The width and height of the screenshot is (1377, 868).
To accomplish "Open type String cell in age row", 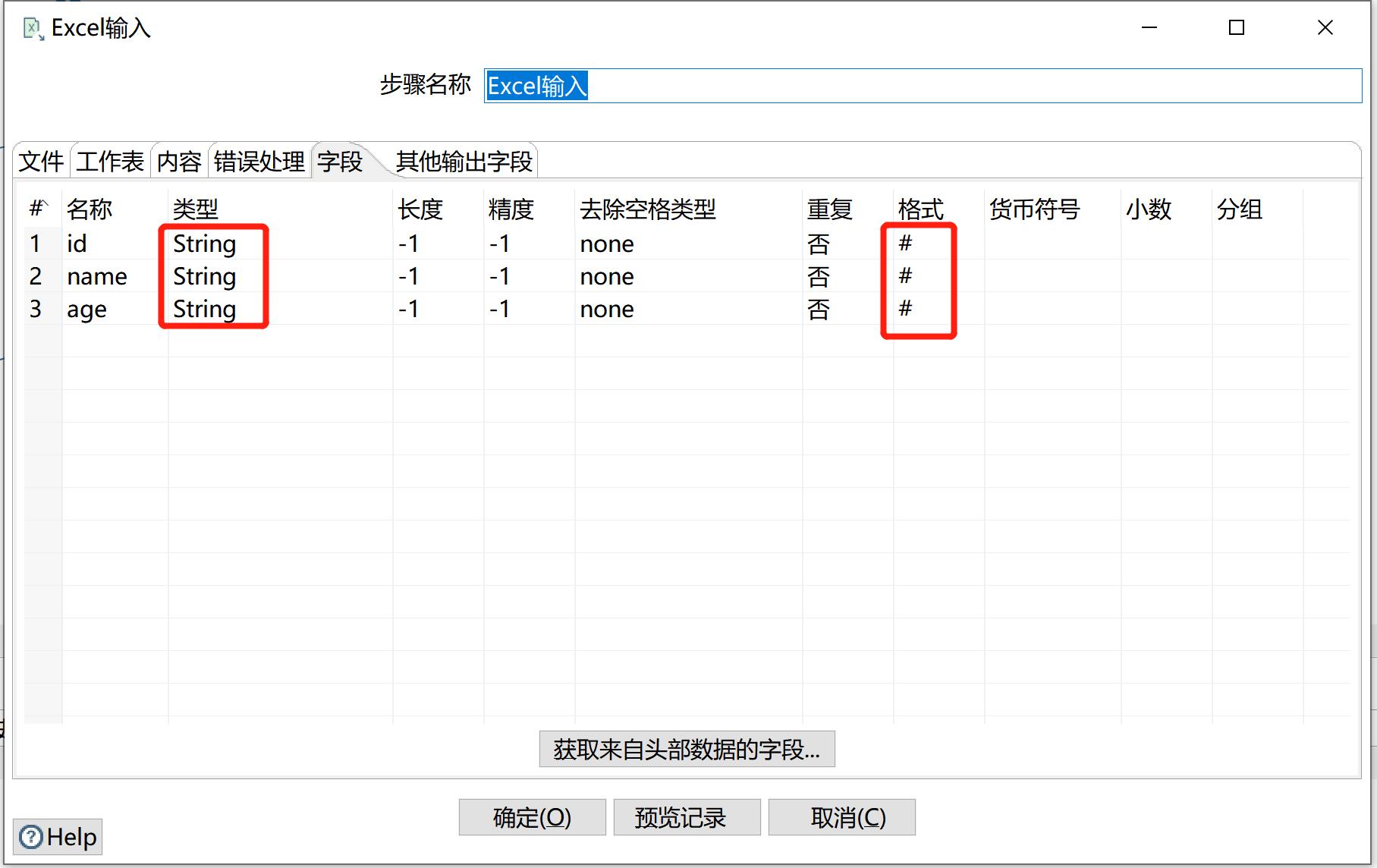I will click(280, 309).
